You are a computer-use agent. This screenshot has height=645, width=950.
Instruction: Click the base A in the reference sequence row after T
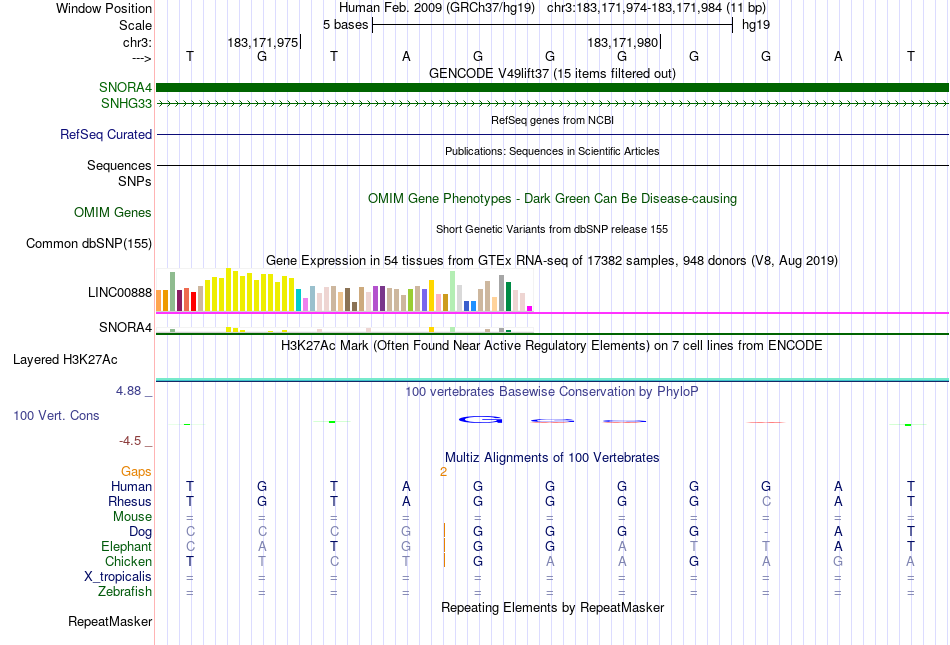click(406, 56)
